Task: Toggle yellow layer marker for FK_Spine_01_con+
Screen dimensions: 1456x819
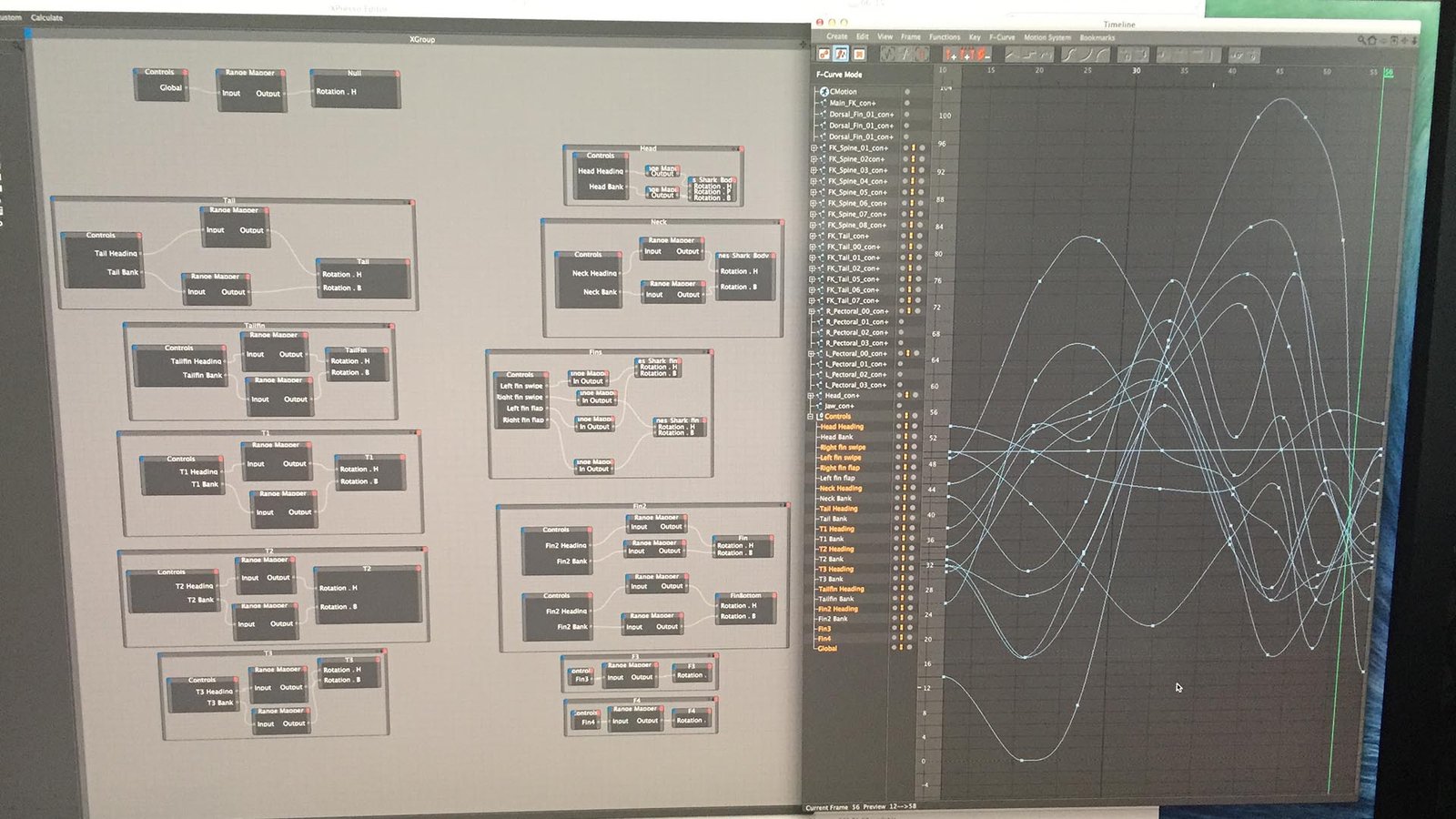Action: (913, 147)
